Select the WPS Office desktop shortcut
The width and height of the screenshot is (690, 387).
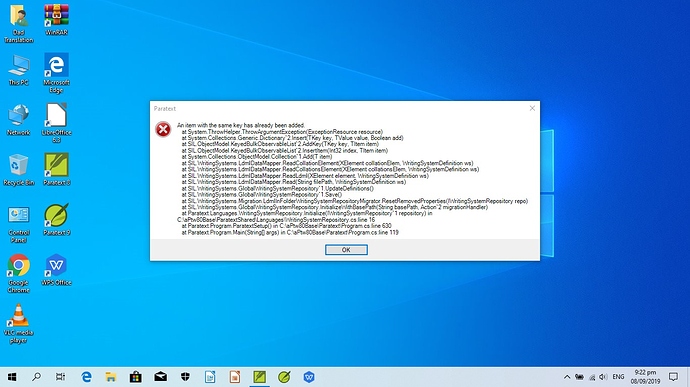click(x=56, y=270)
